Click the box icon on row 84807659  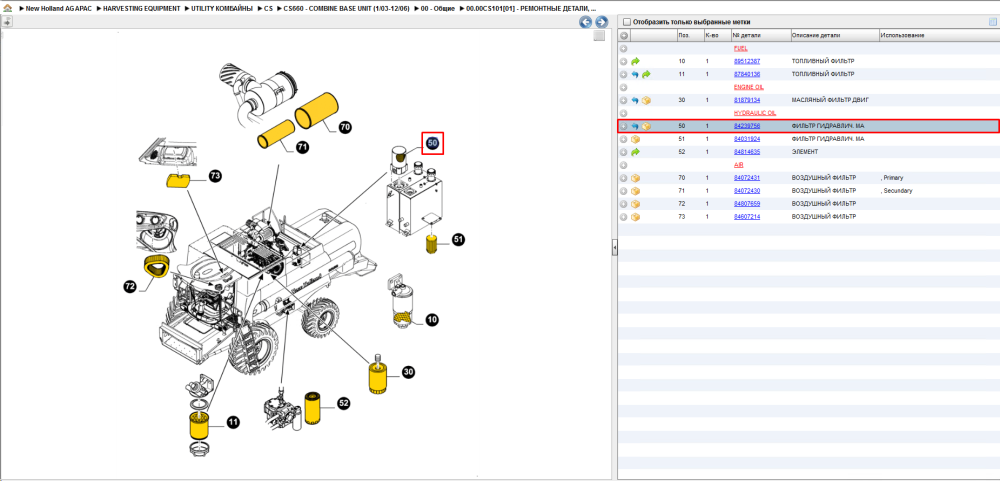[635, 204]
